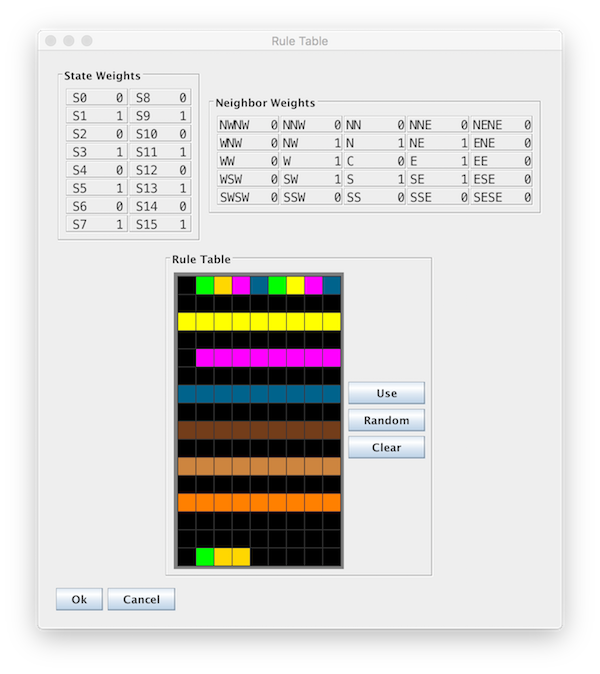Select the S8 state weight field

[x=160, y=98]
